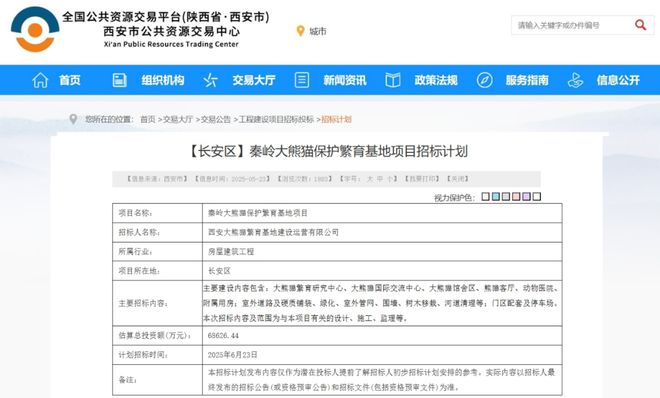Choose the blue eye-protection color swatch
Viewport: 660px width, 398px height.
[x=496, y=196]
